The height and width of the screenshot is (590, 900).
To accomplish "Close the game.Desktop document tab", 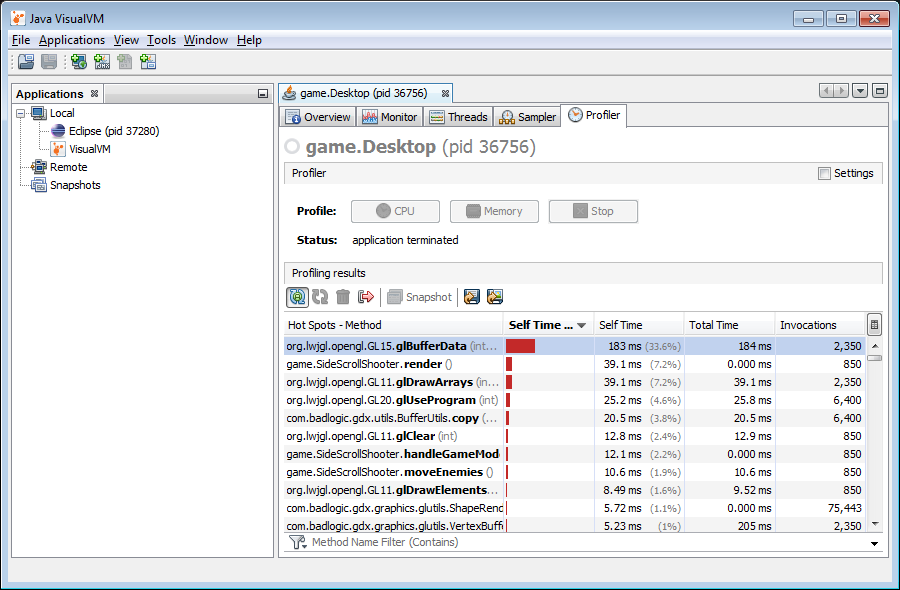I will tap(445, 93).
